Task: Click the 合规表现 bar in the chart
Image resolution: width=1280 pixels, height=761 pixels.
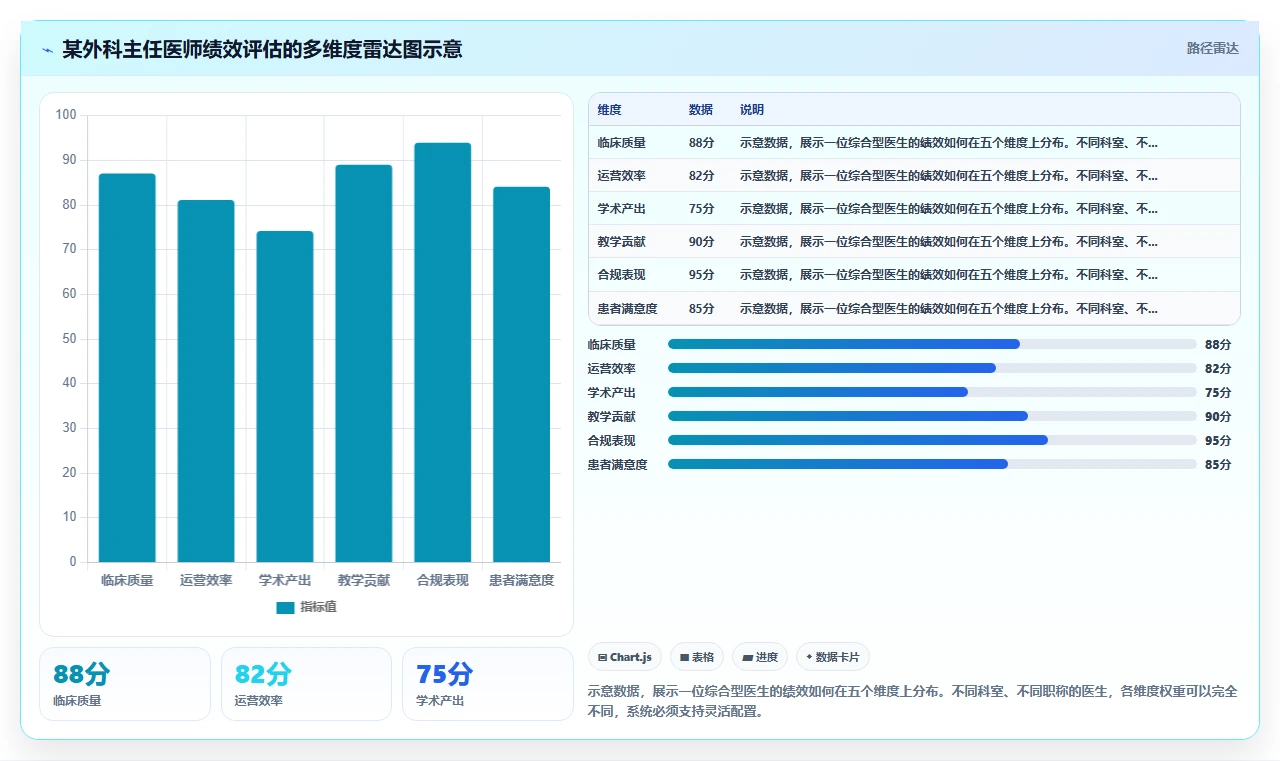Action: (442, 352)
